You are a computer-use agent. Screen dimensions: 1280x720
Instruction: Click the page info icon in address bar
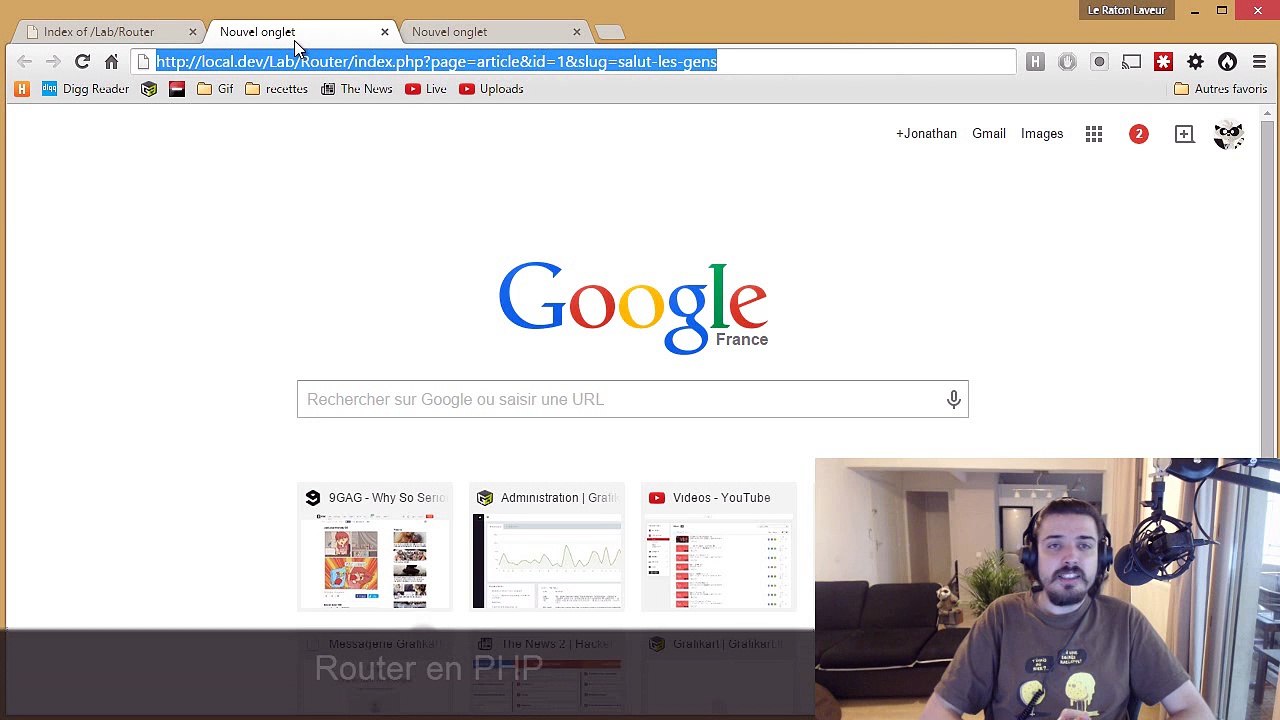[x=144, y=62]
